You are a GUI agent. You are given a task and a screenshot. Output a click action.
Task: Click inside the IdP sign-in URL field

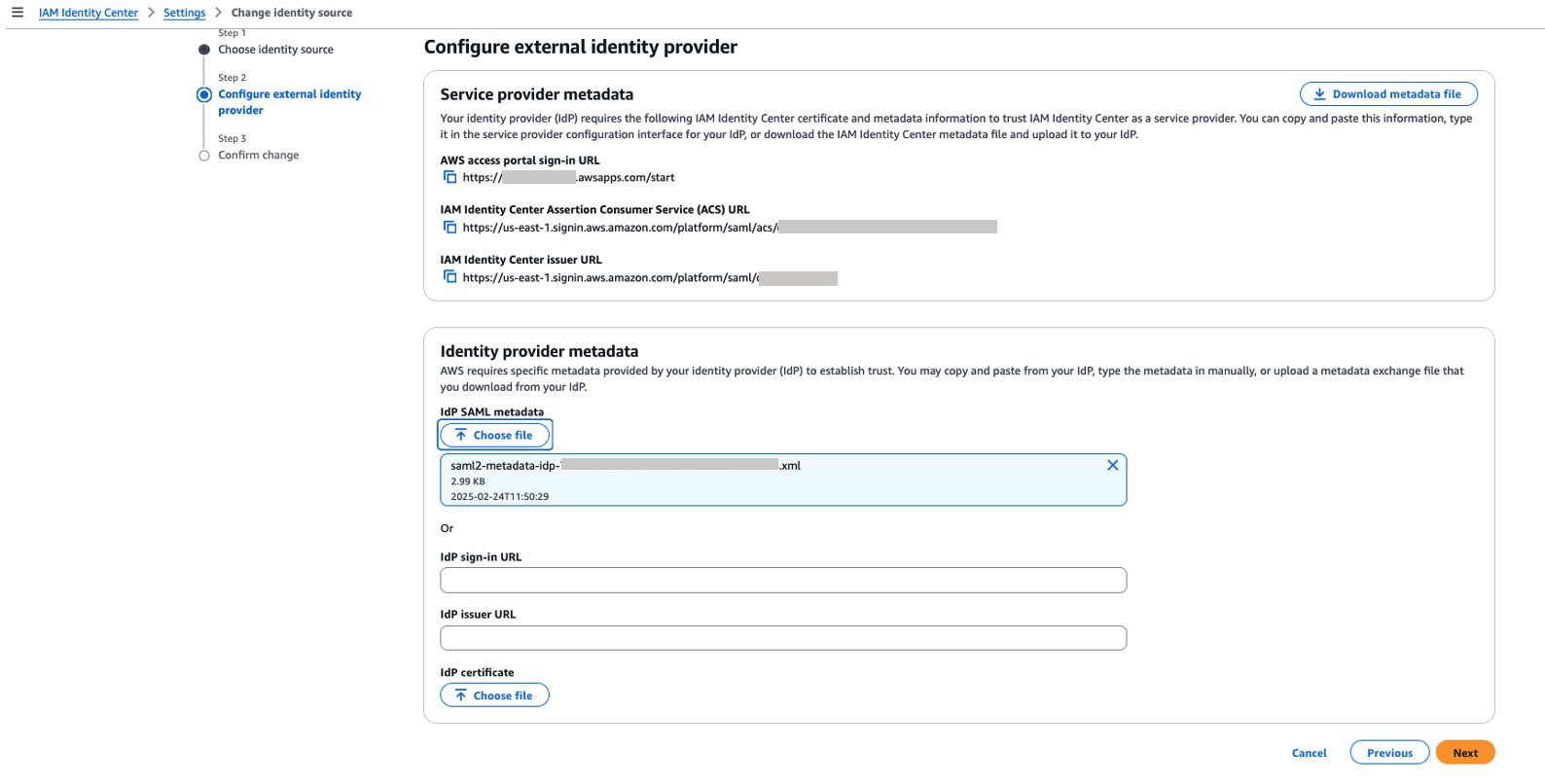(783, 580)
